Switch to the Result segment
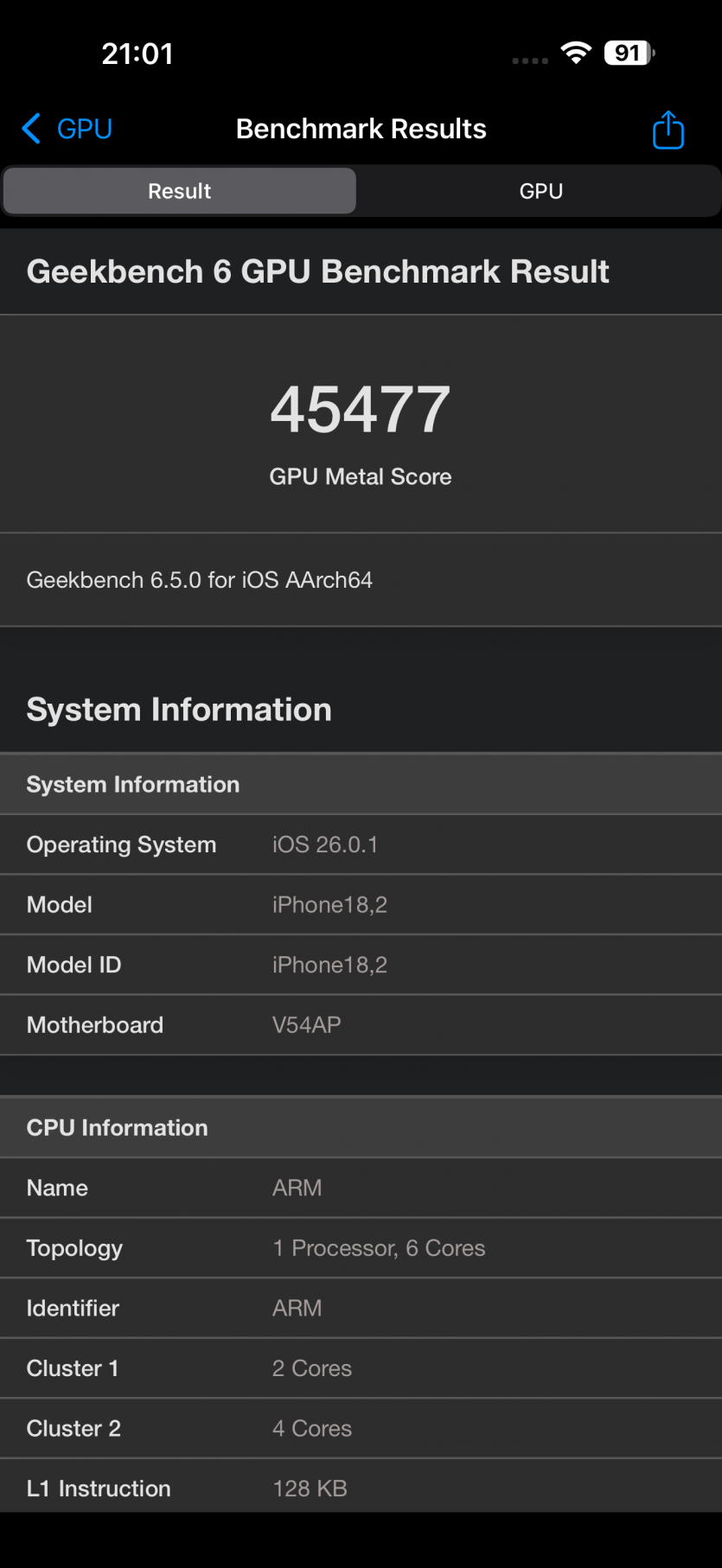722x1568 pixels. [x=180, y=191]
